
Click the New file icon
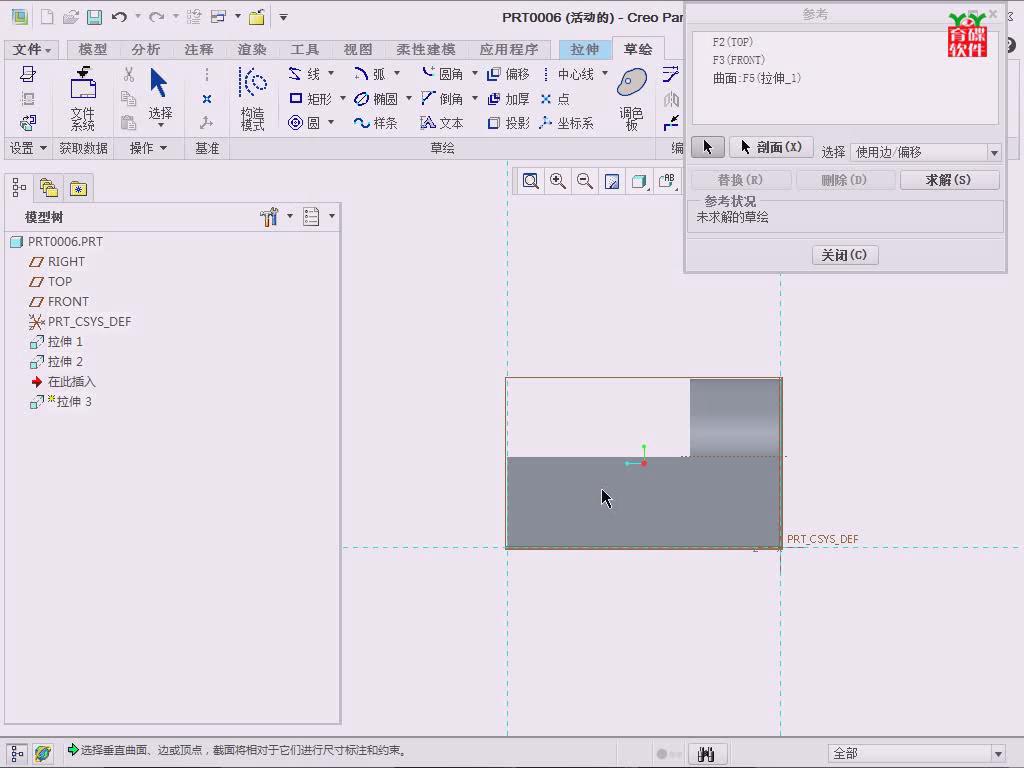(47, 17)
